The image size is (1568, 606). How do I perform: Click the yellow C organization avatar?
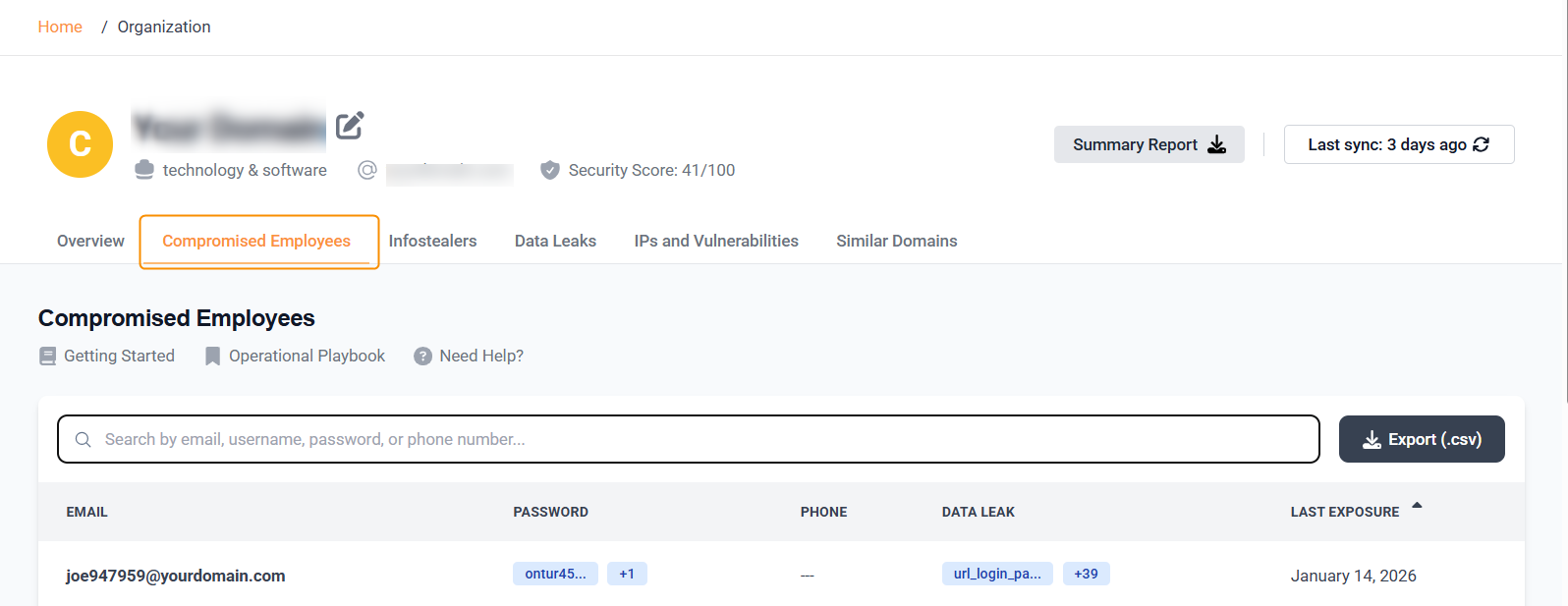coord(80,144)
